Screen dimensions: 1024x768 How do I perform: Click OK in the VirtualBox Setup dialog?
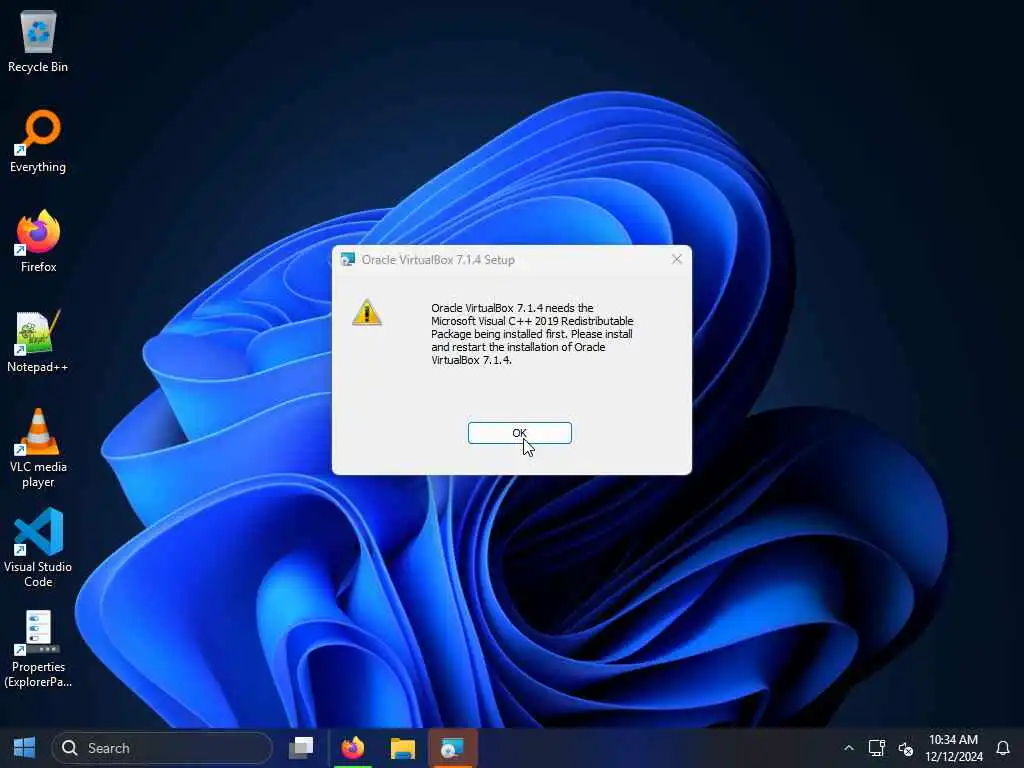519,433
